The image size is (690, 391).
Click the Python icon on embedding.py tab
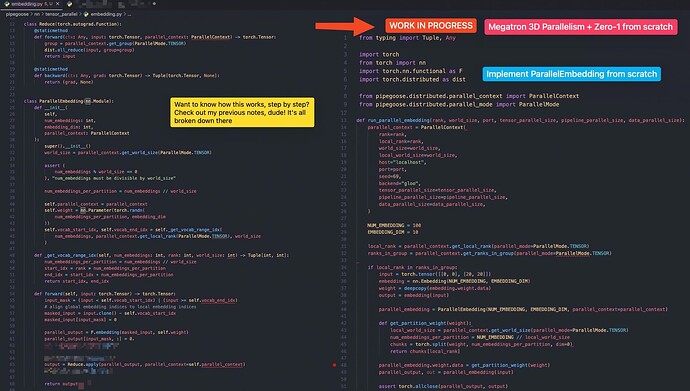click(7, 4)
